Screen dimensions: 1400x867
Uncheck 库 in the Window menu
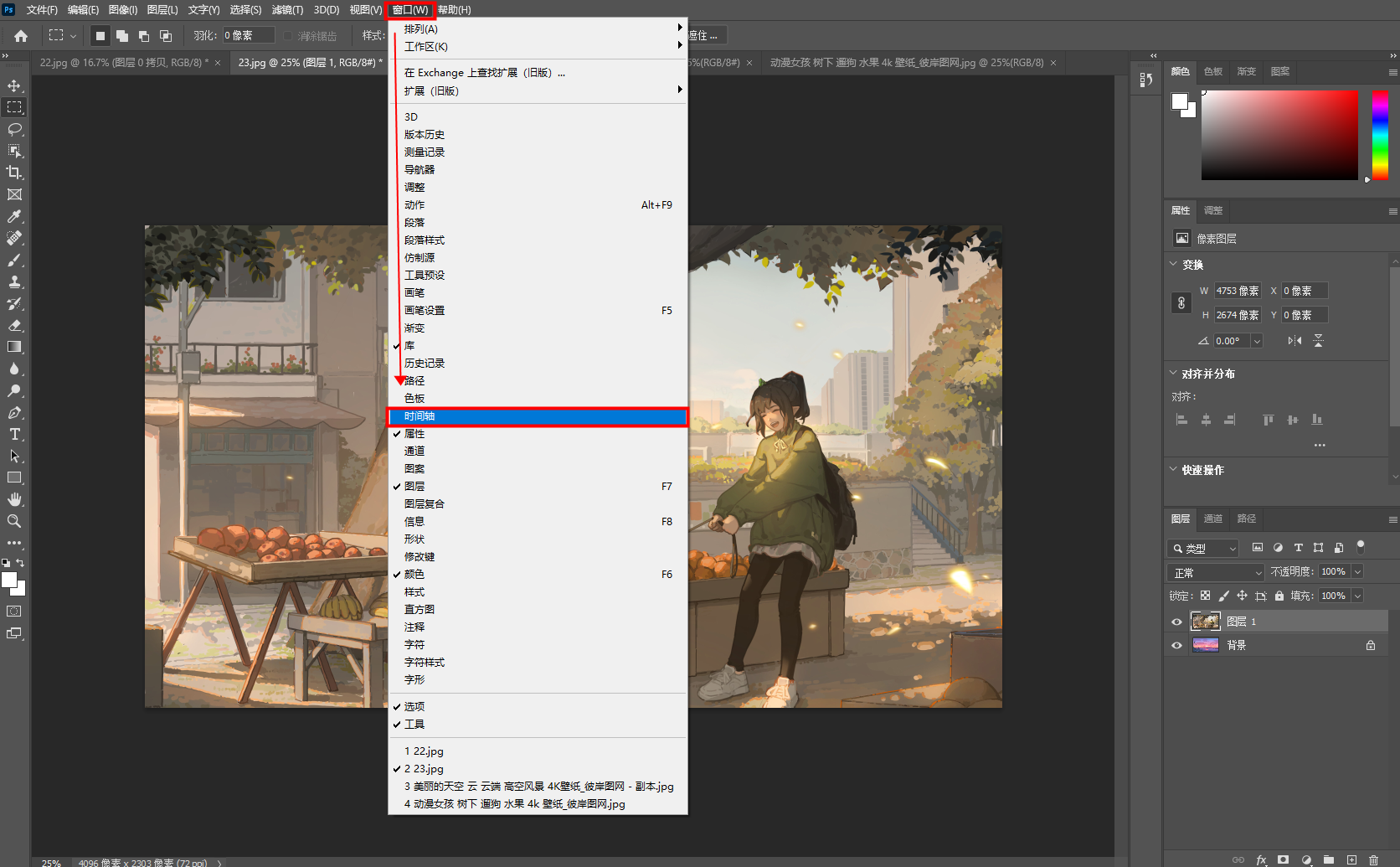(538, 346)
